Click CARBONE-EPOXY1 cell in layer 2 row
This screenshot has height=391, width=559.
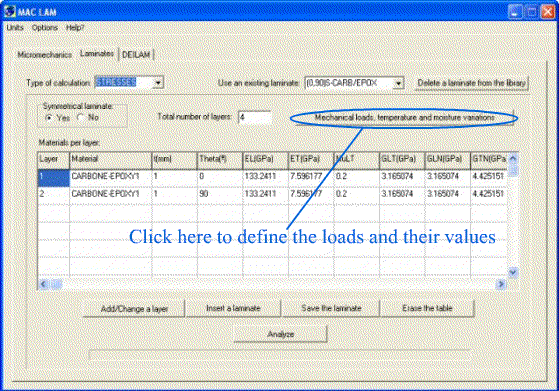click(111, 196)
